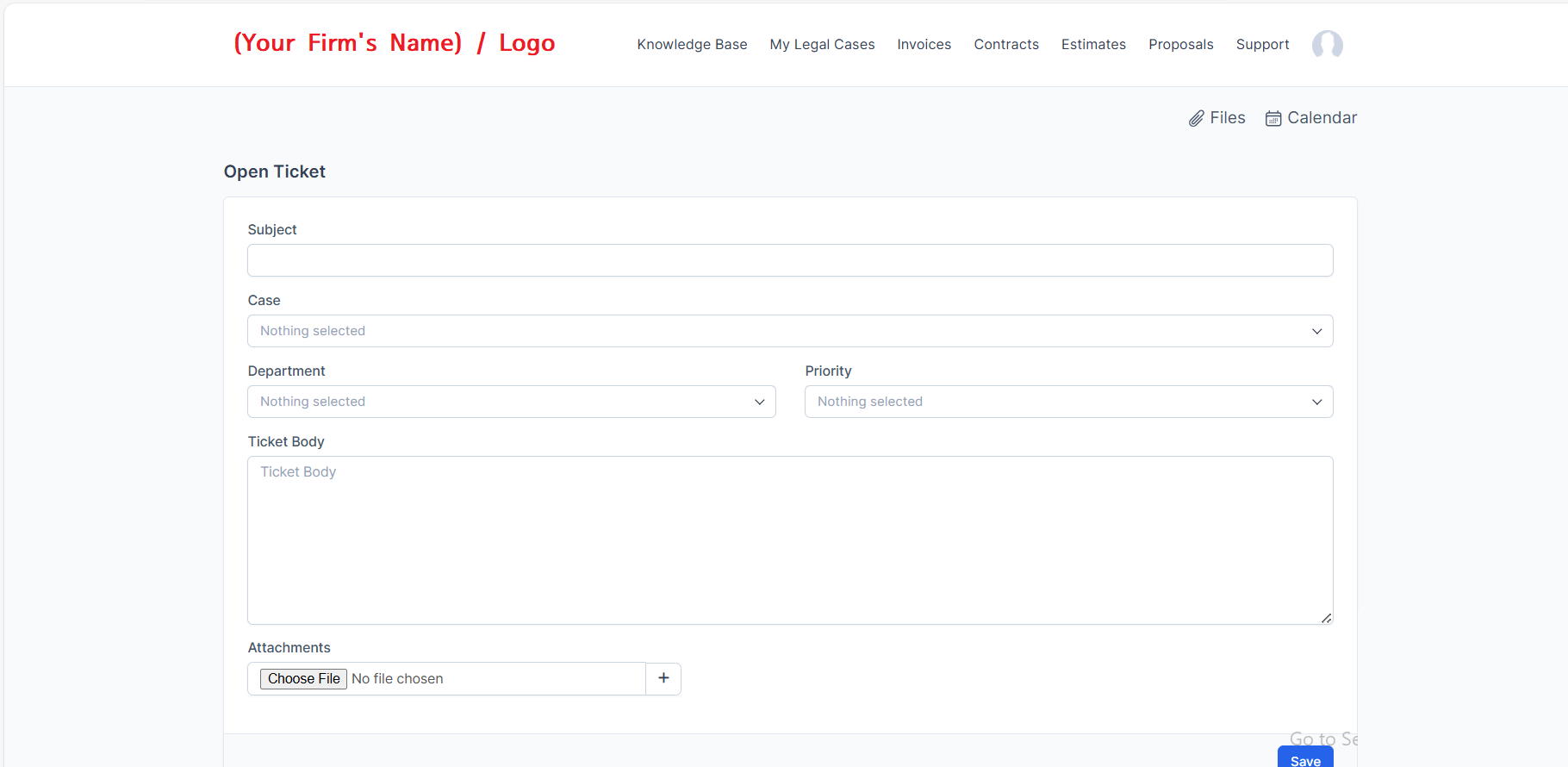1568x767 pixels.
Task: Open Proposals from the navigation bar
Action: [1180, 45]
